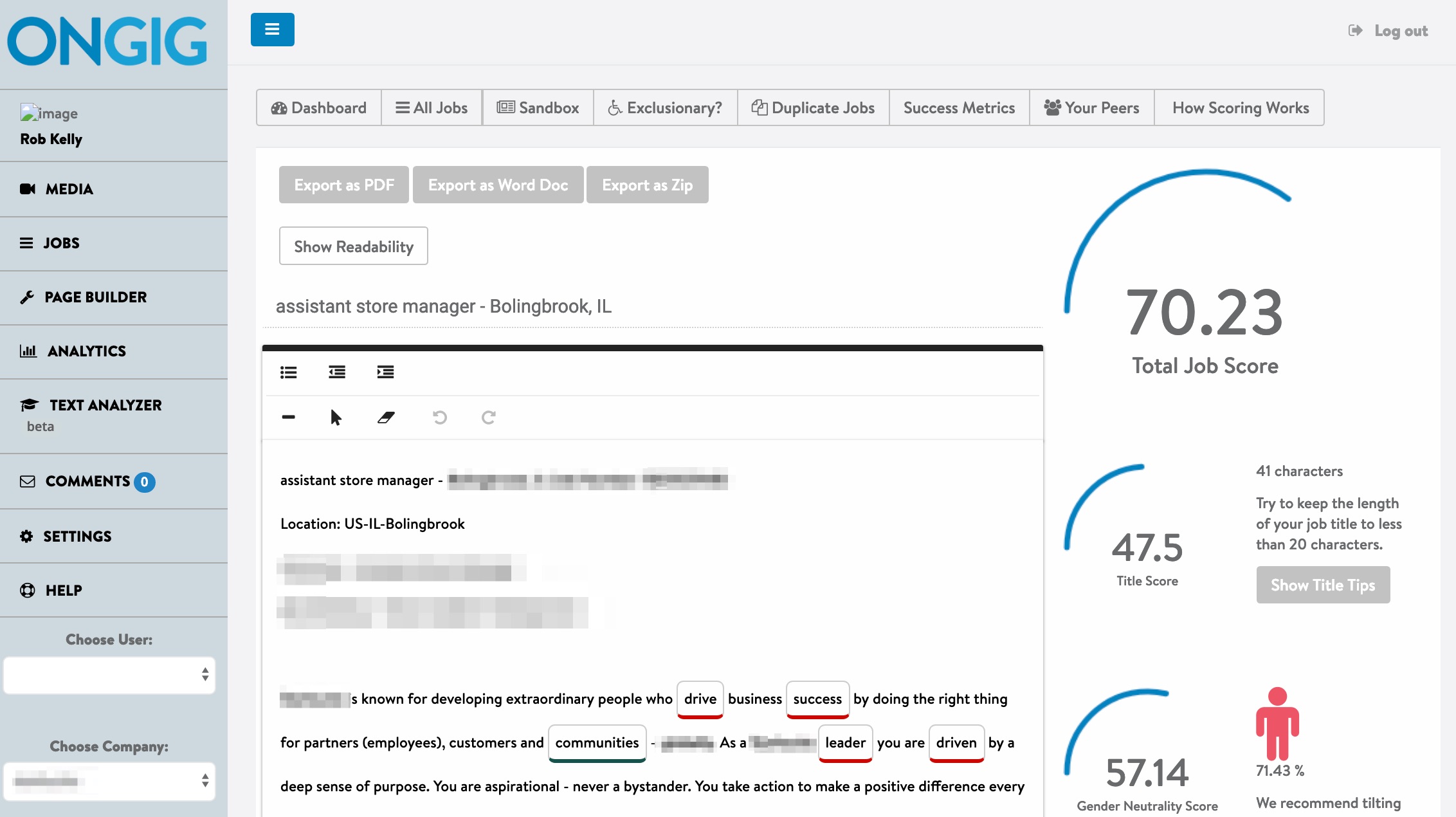Click the decrease indent icon
The height and width of the screenshot is (817, 1456).
(x=337, y=372)
